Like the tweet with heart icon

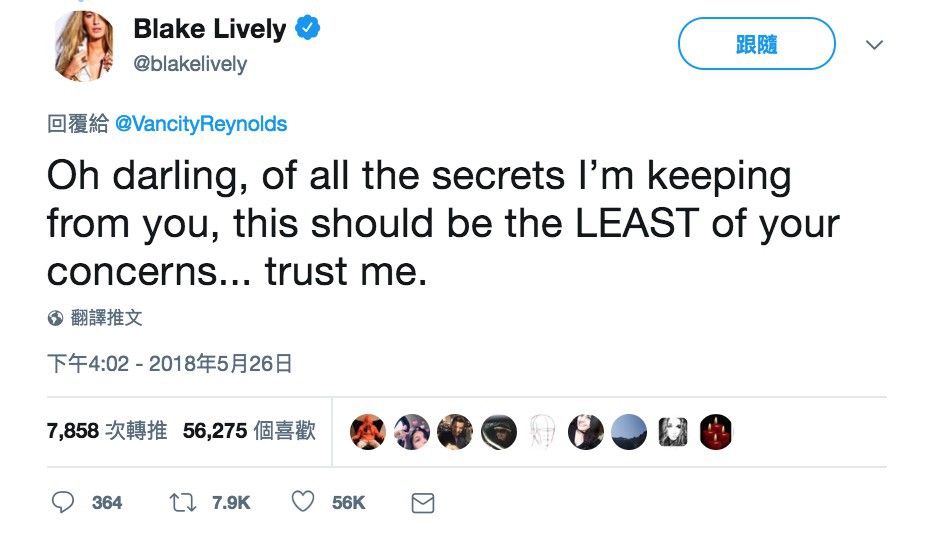(303, 503)
